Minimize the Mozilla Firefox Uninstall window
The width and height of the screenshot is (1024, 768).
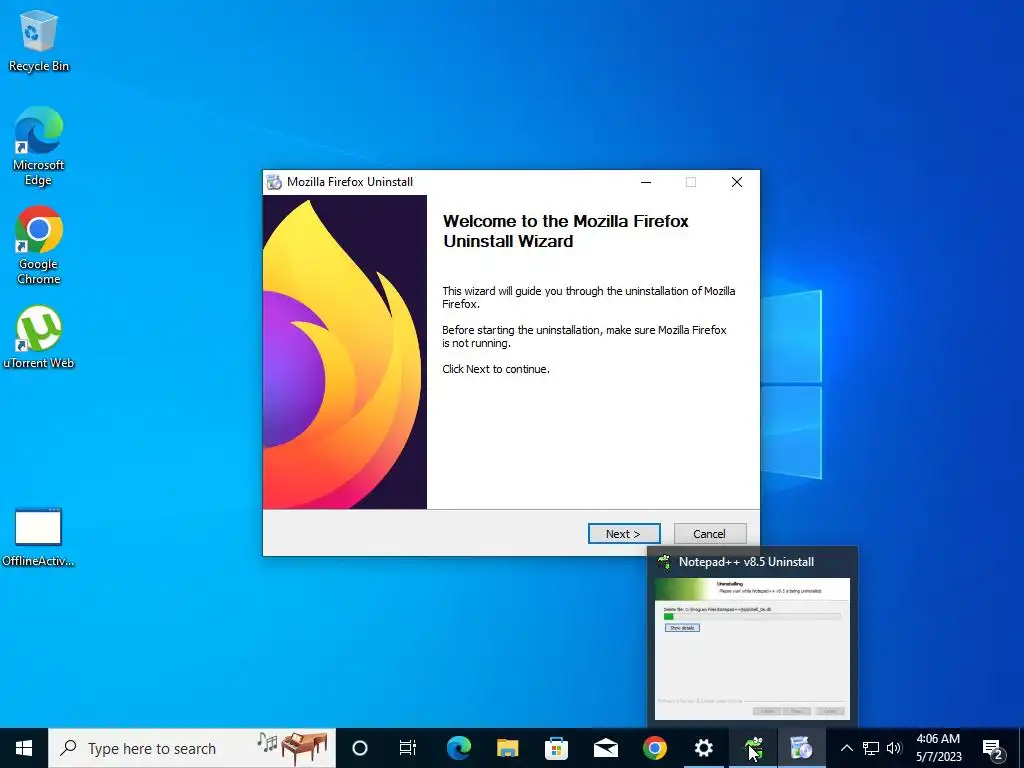(646, 182)
